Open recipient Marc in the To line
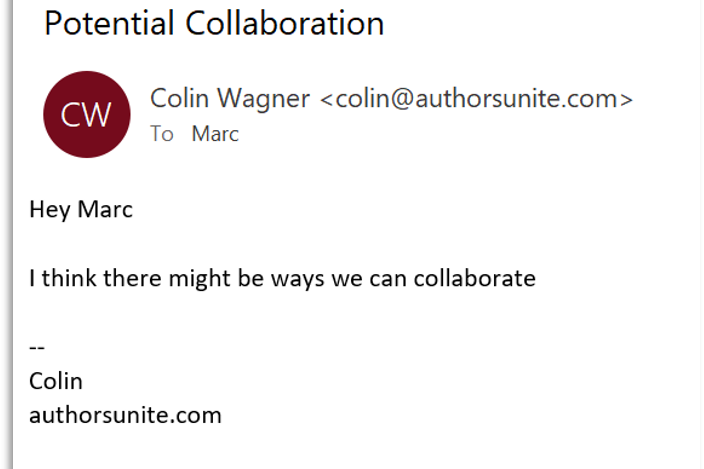704x469 pixels. [x=215, y=134]
